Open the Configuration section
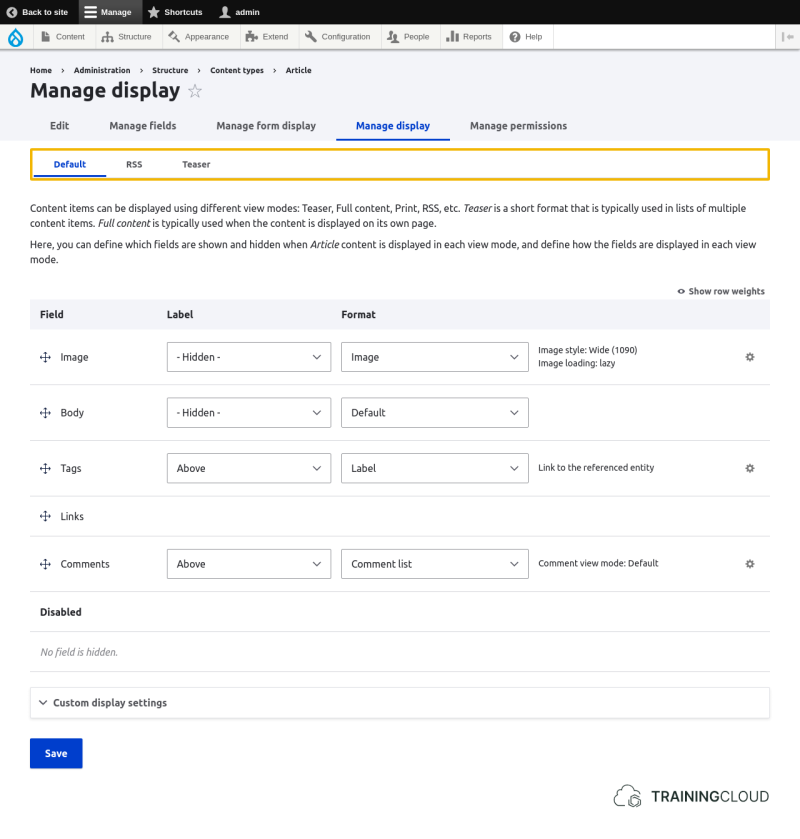The height and width of the screenshot is (839, 800). pos(338,37)
